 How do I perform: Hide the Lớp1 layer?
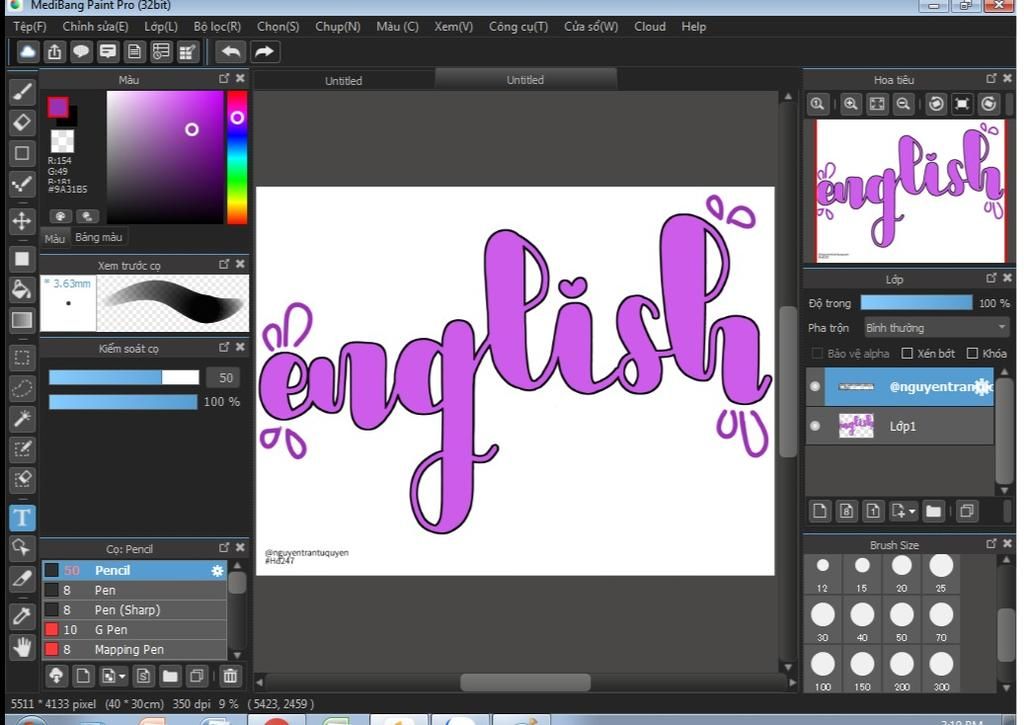tap(815, 426)
